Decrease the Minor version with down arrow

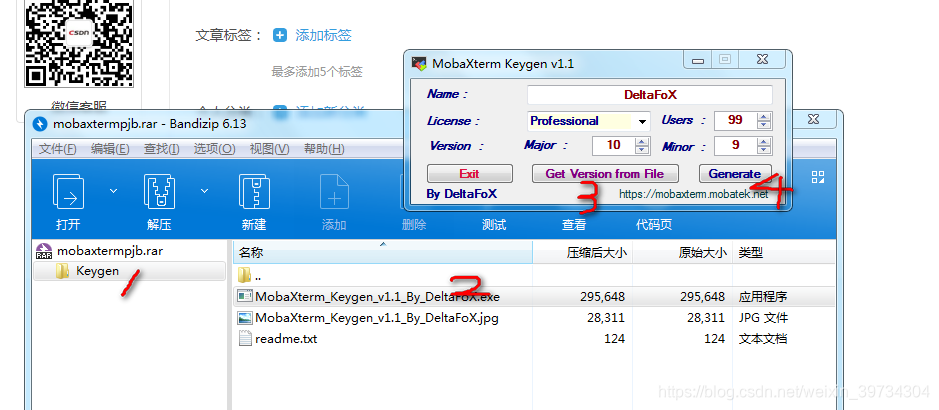click(764, 150)
